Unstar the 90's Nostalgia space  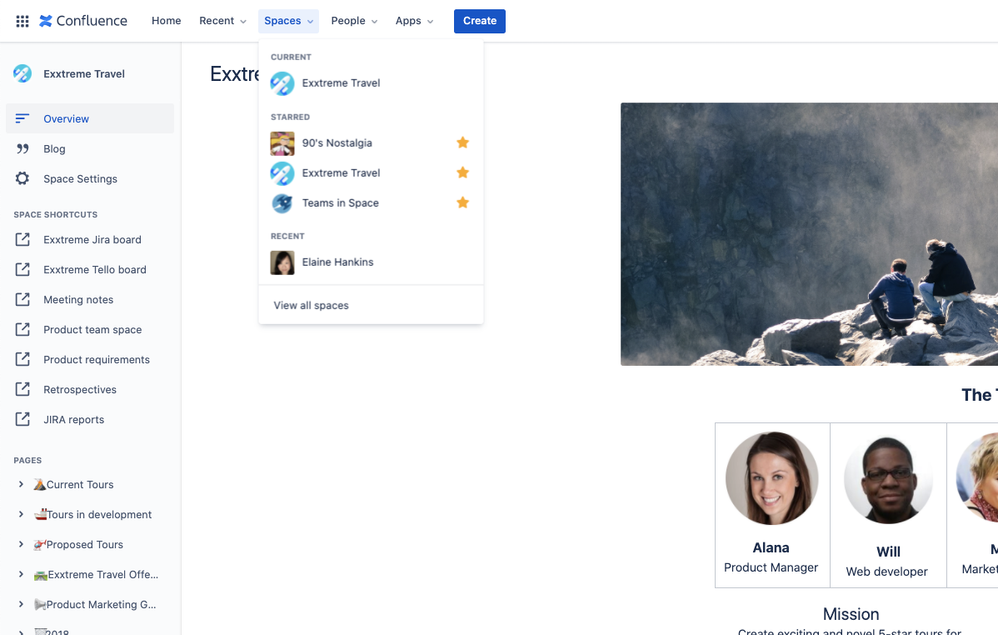[x=463, y=143]
